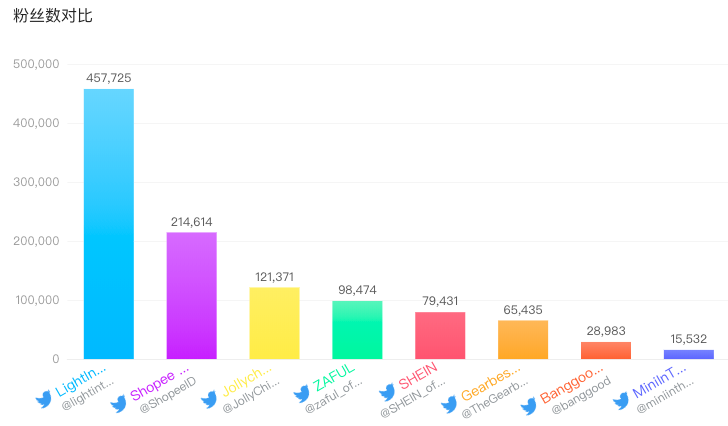728x426 pixels.
Task: Click the green ZAFUL bar
Action: (x=357, y=329)
